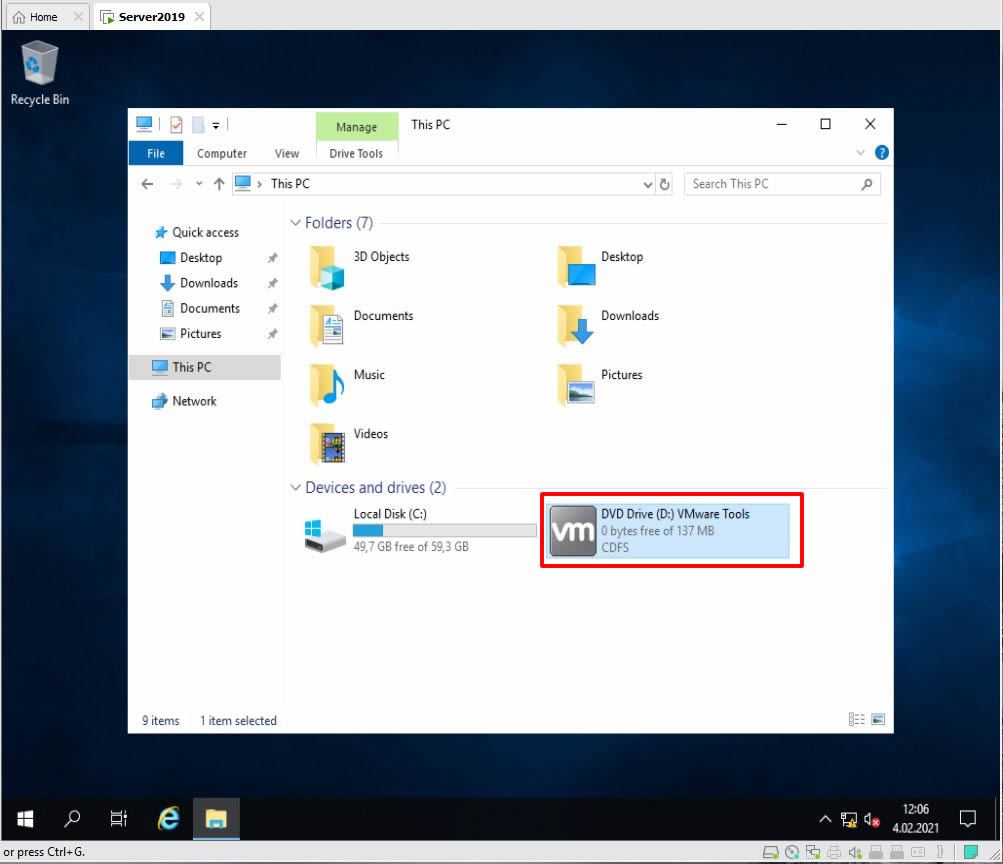Select the Documents folder in Folders
Viewport: 1003px width, 864px height.
361,326
